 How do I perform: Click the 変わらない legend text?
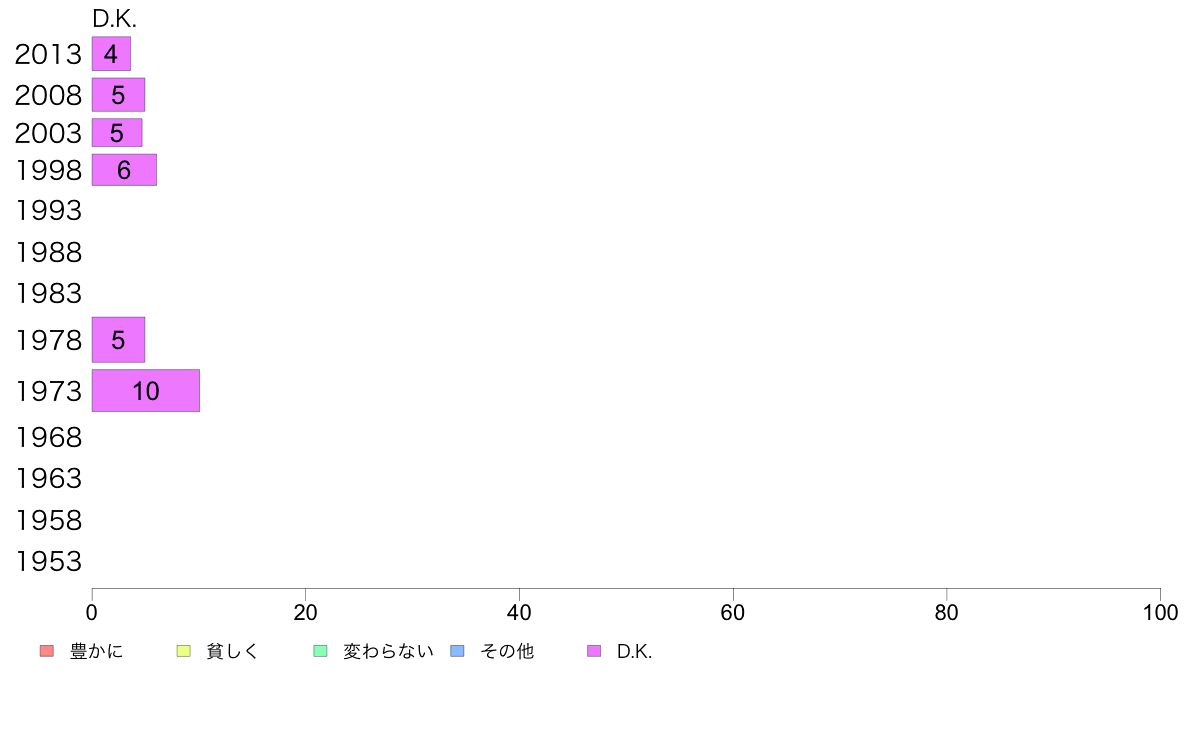pos(388,651)
